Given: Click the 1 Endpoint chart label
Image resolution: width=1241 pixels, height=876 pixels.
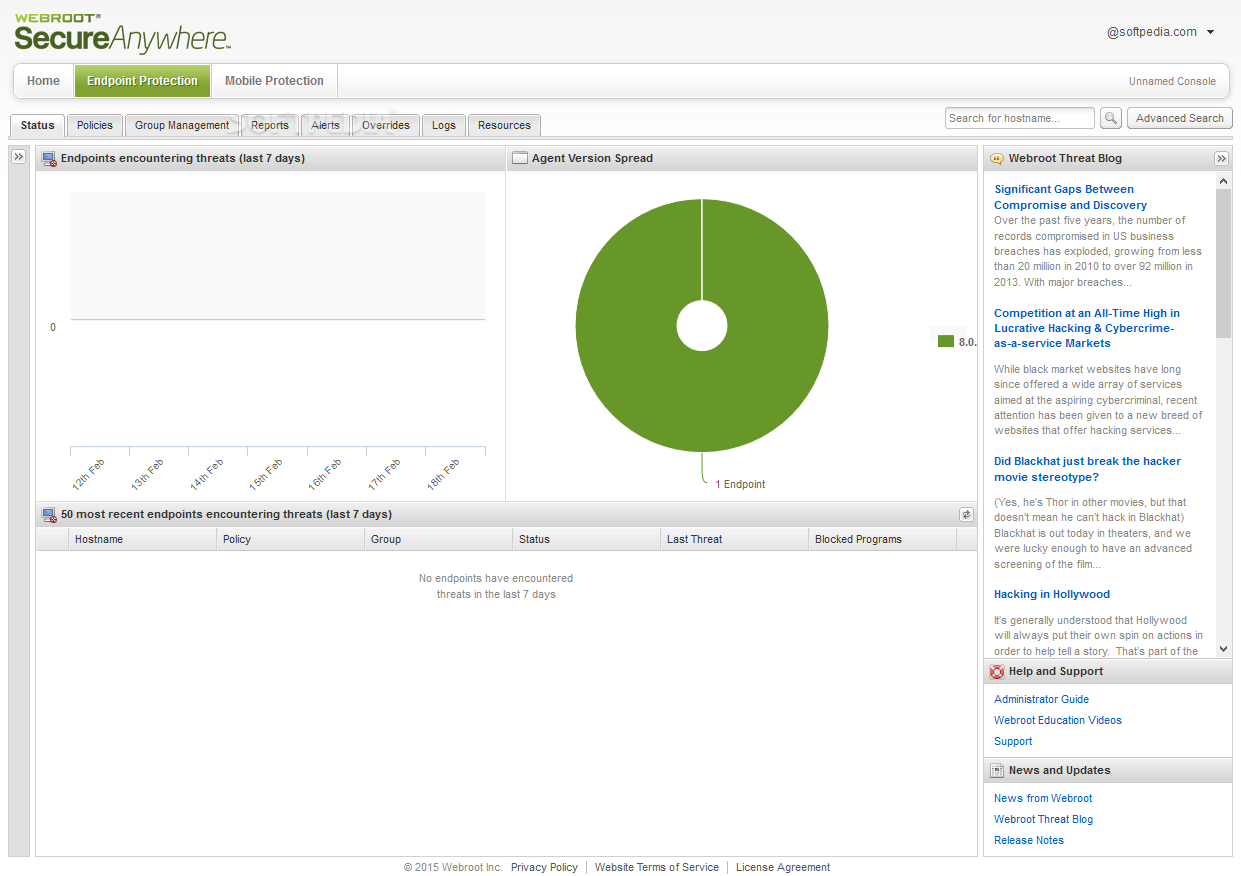Looking at the screenshot, I should click(x=740, y=484).
